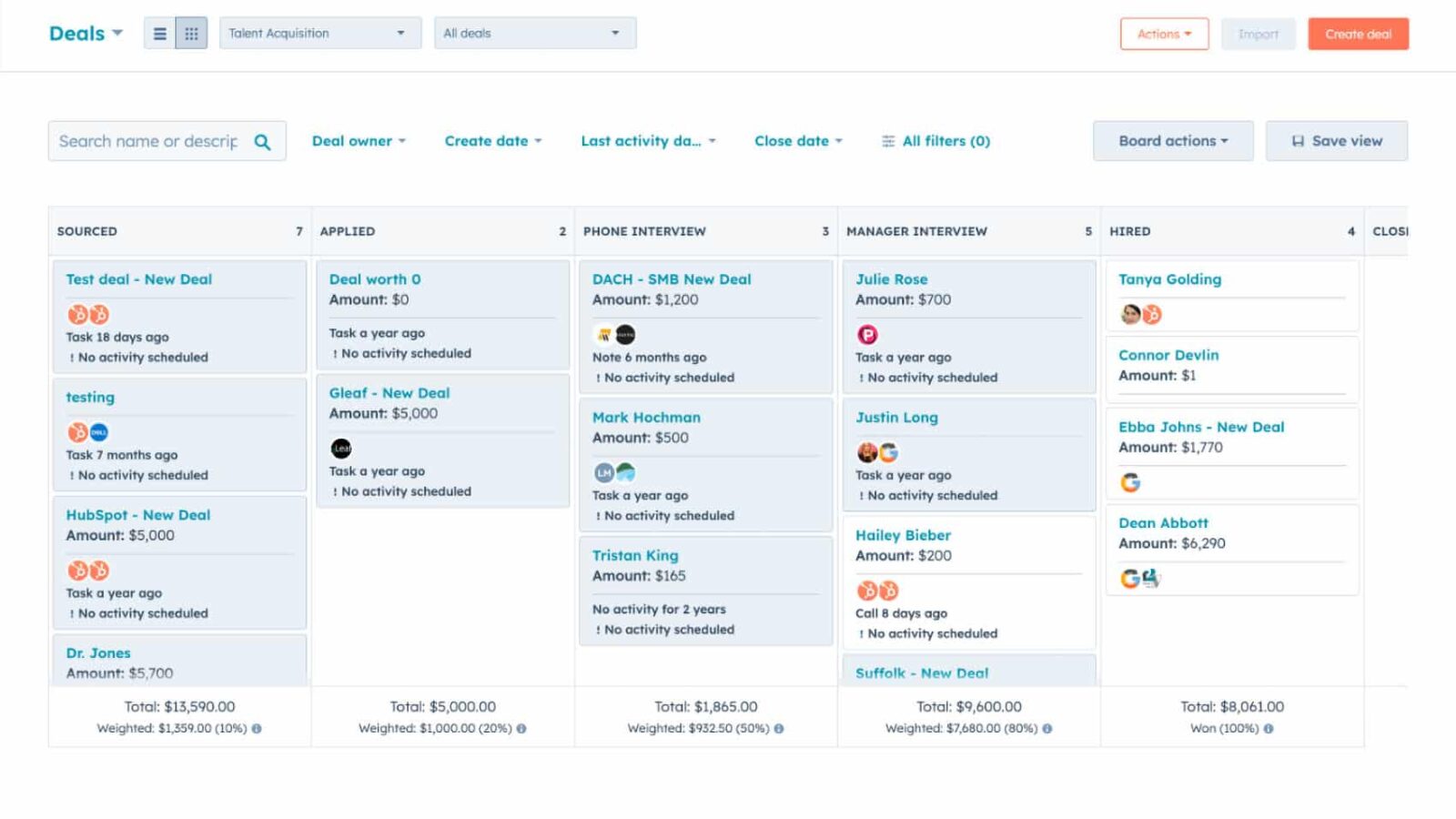Click the Google logo on Ebba Johns card
Viewport: 1456px width, 819px height.
(1130, 482)
